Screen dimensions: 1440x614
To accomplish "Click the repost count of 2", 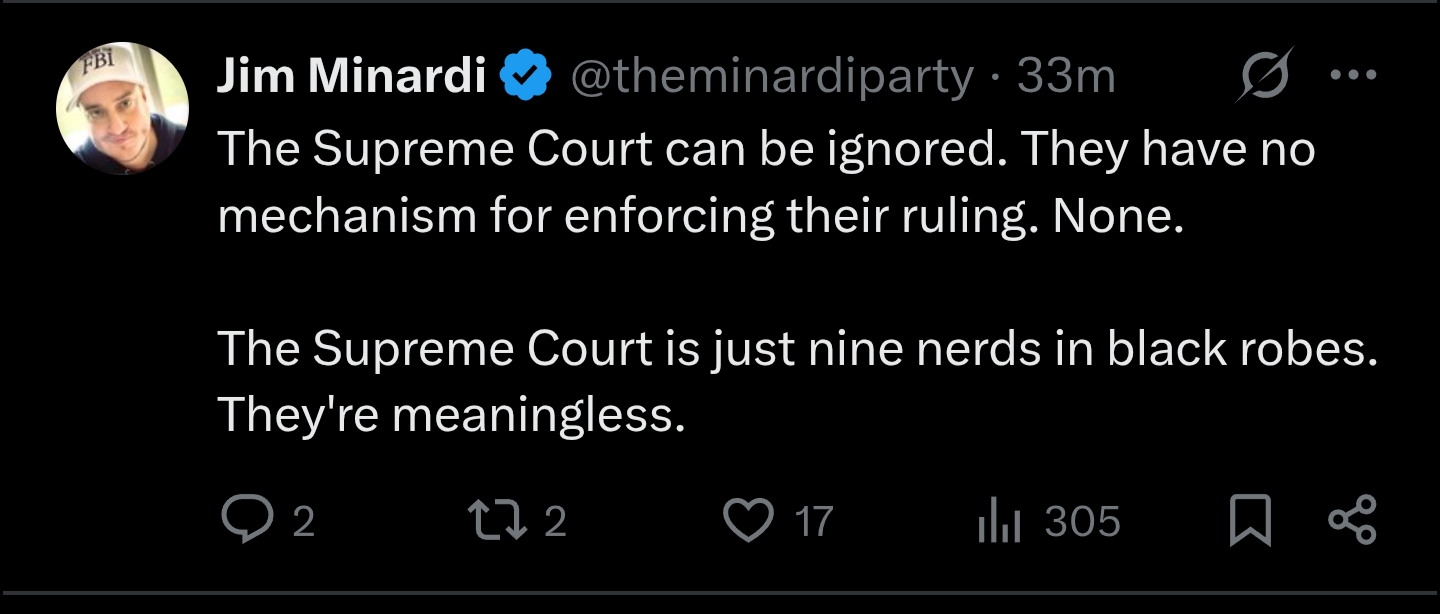I will (556, 522).
